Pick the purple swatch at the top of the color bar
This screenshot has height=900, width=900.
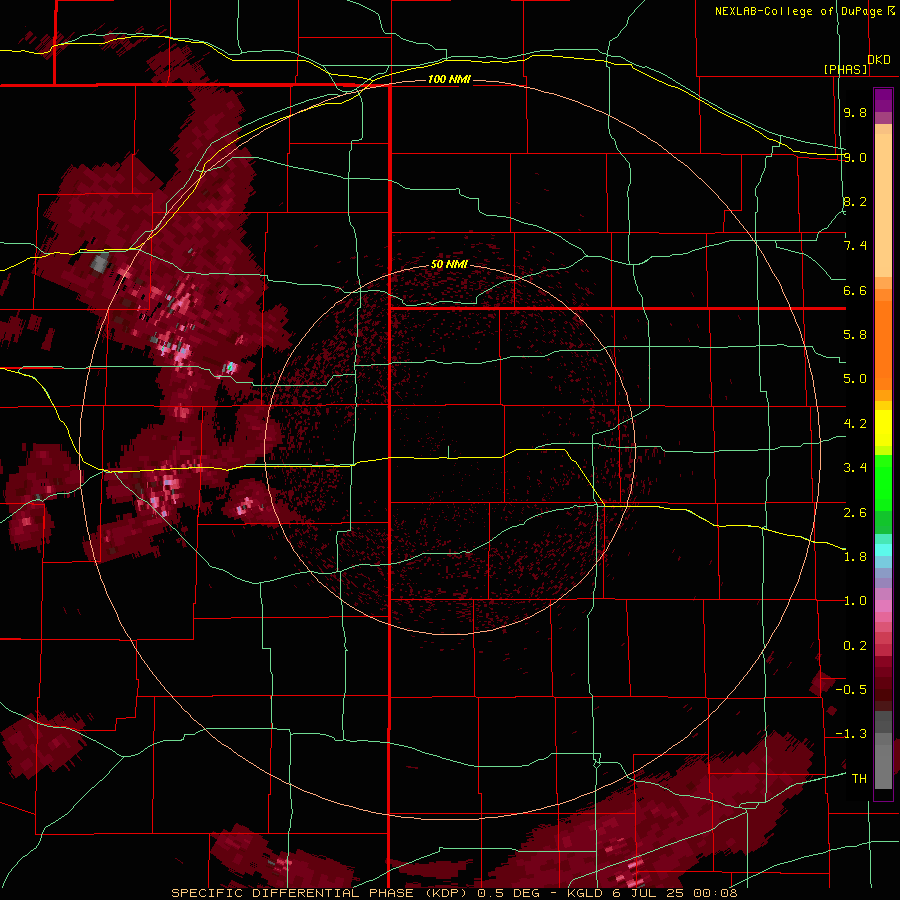point(883,100)
